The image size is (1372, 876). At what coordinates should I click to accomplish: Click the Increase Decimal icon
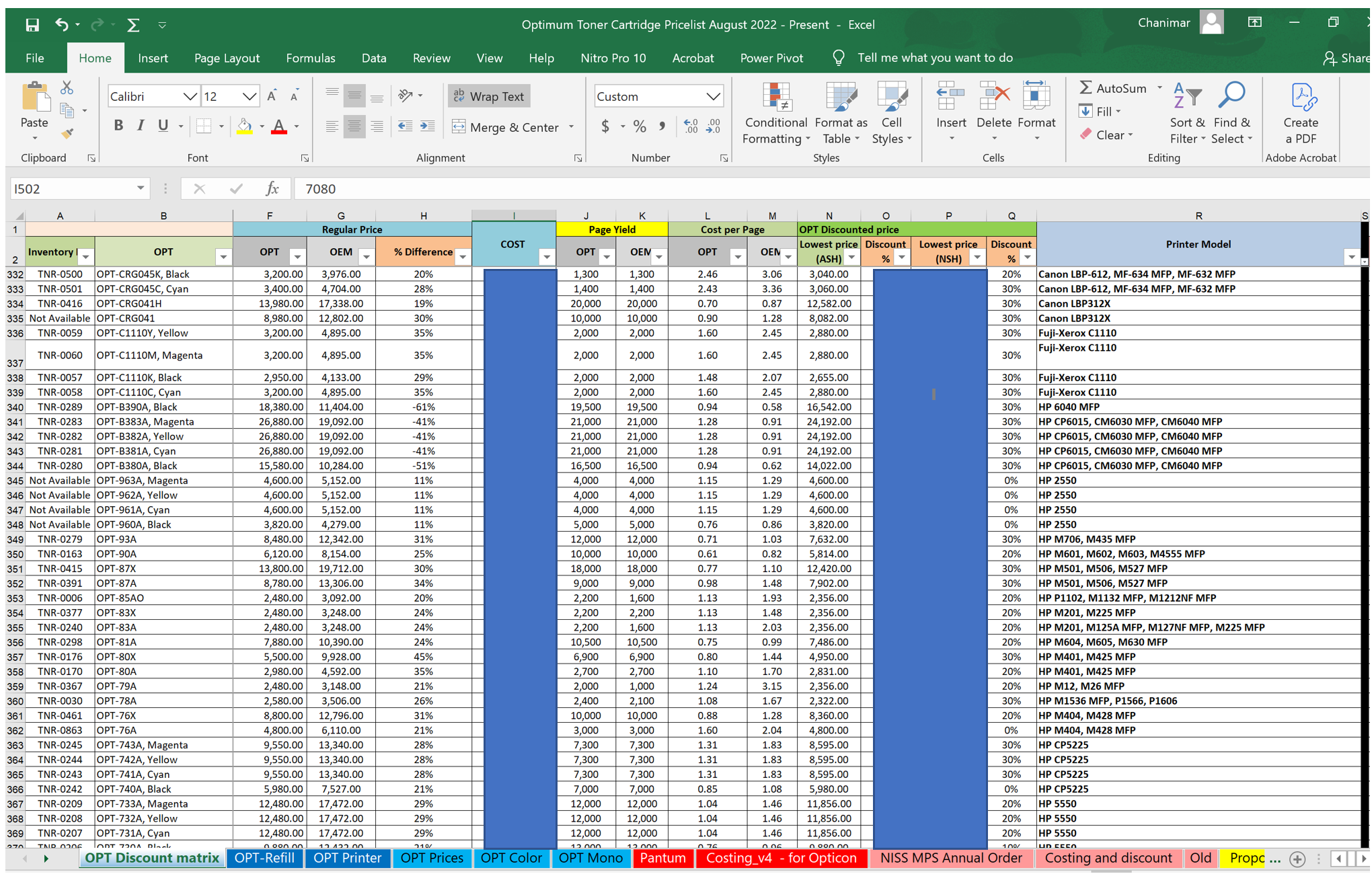click(691, 126)
